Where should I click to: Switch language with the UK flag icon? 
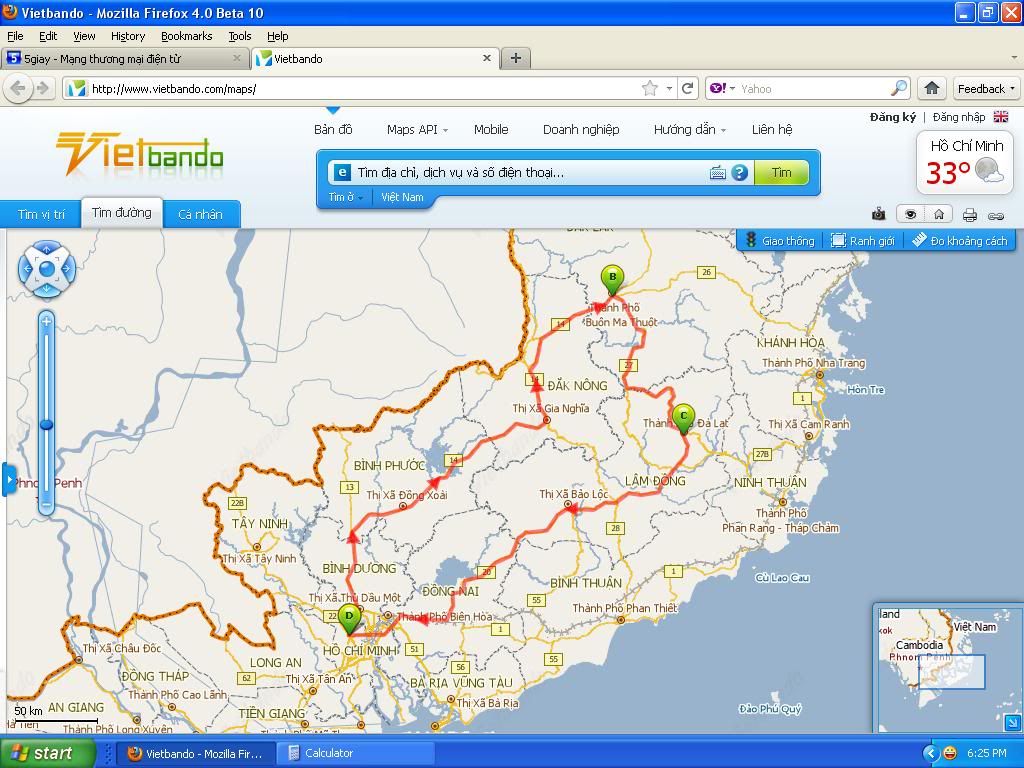1000,117
